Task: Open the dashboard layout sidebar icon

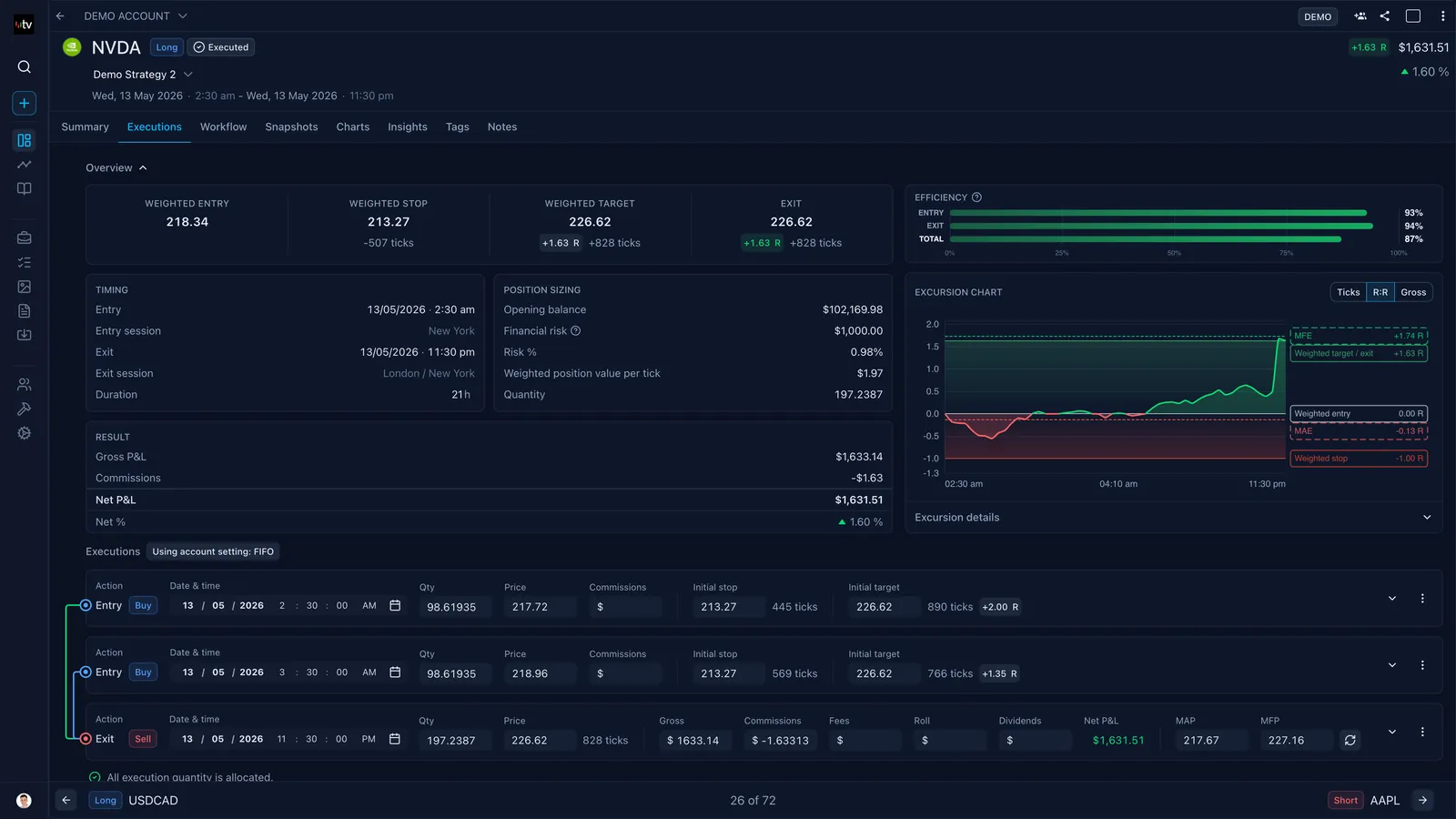Action: pyautogui.click(x=25, y=140)
